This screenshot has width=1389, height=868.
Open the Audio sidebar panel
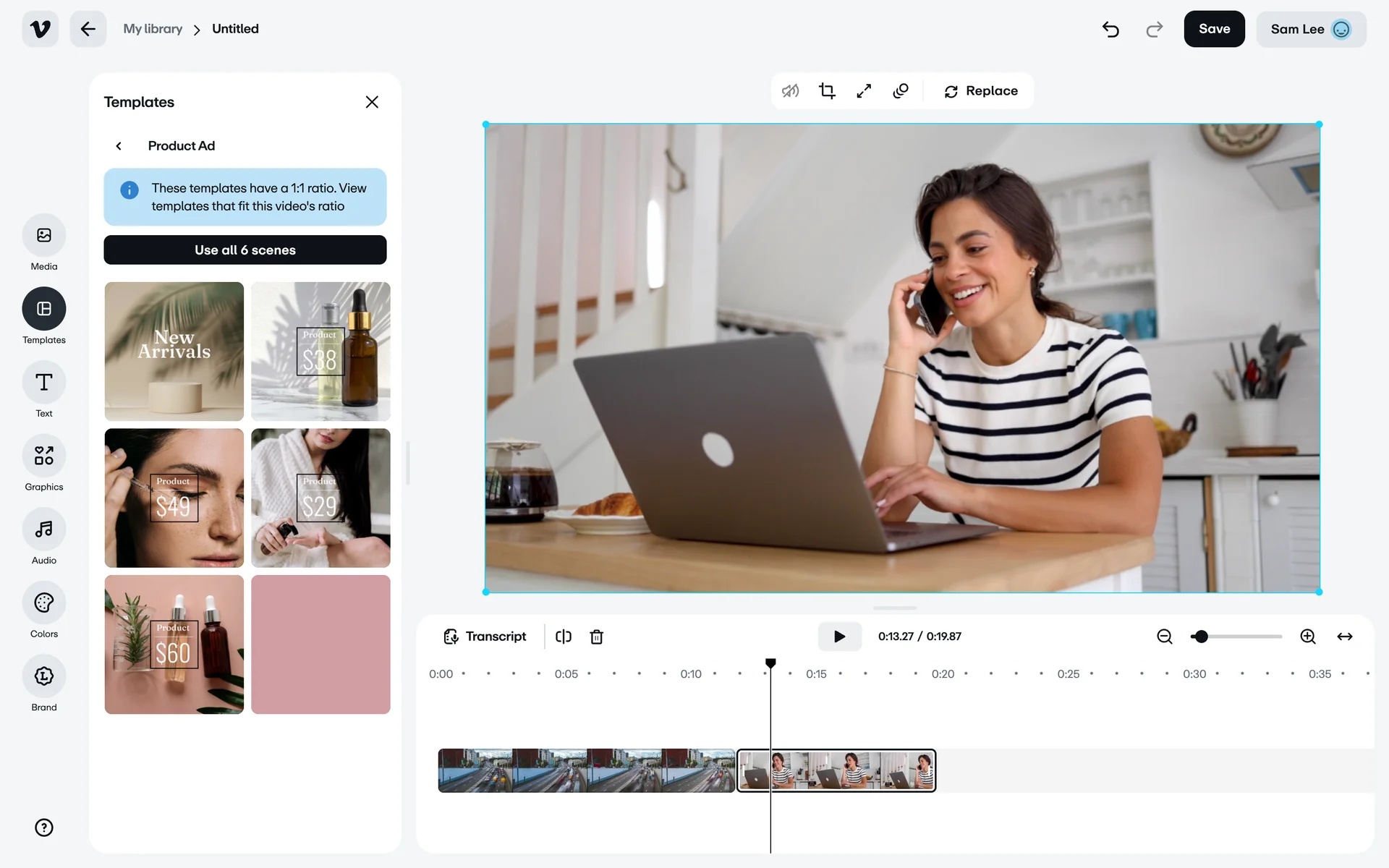44,530
